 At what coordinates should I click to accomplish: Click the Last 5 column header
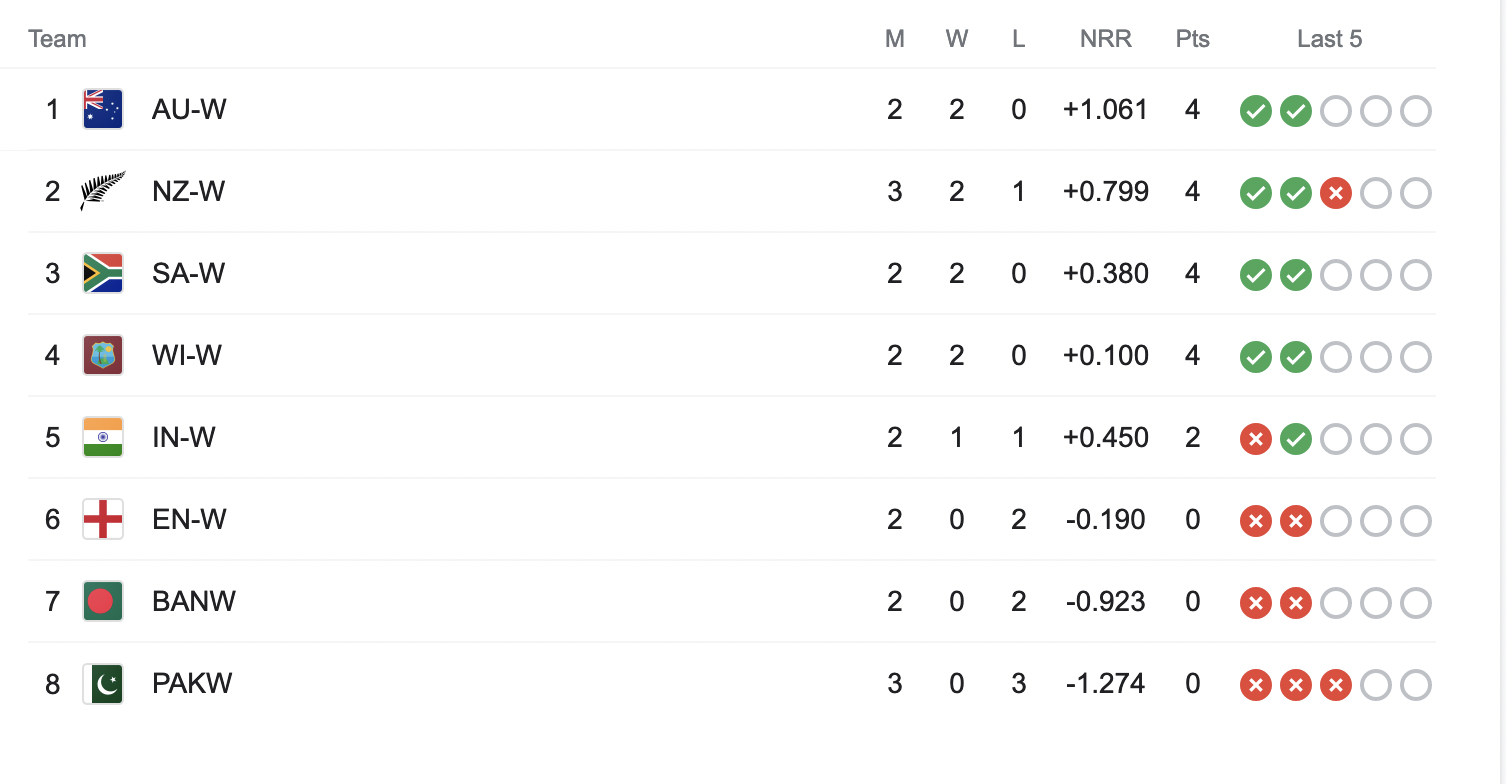tap(1329, 39)
